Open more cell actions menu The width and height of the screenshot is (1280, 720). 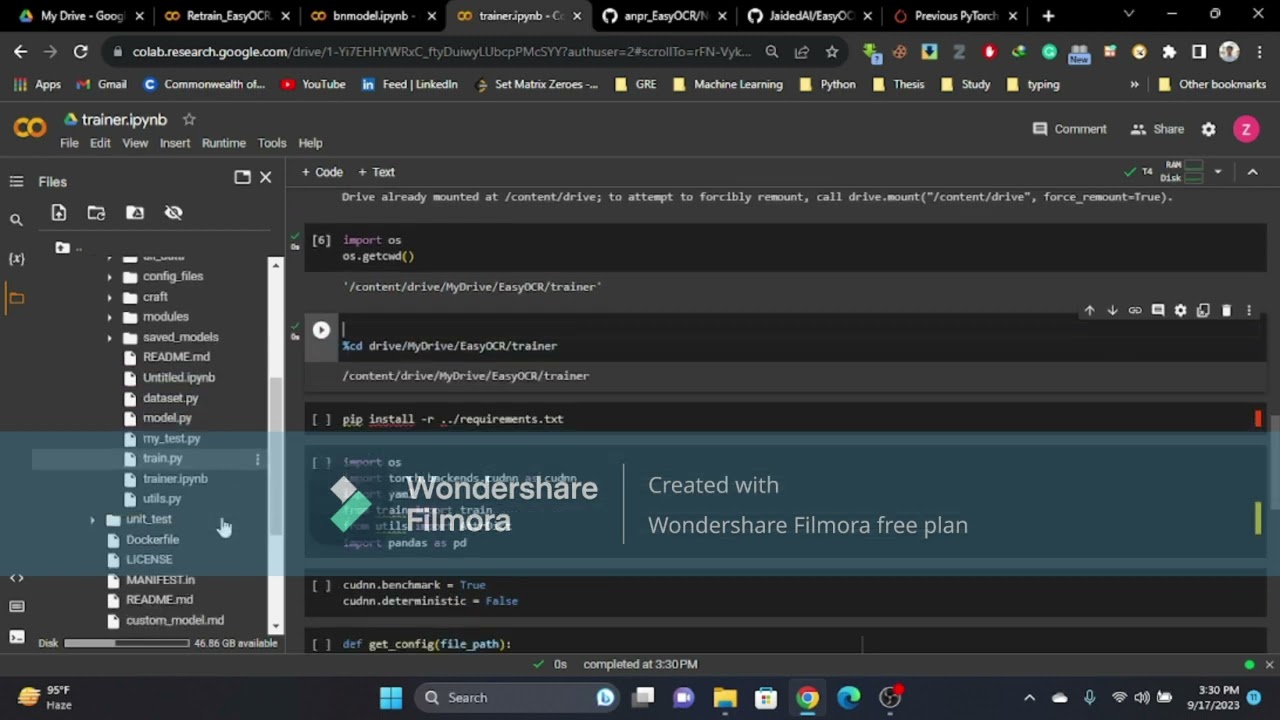point(1248,310)
